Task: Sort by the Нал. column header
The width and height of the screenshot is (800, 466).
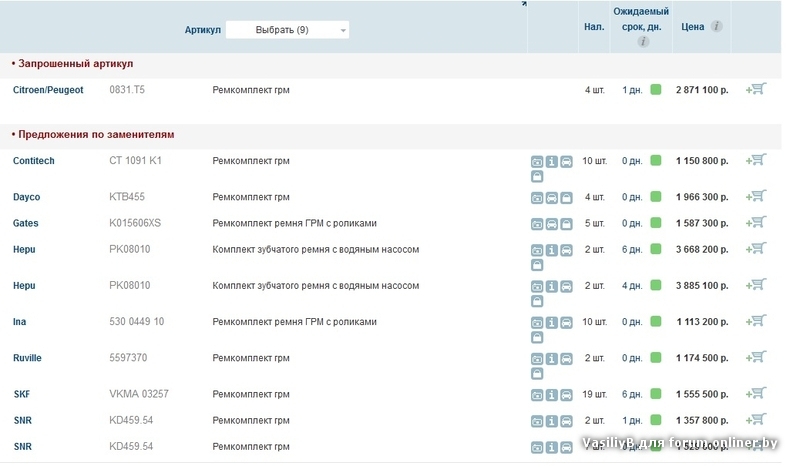Action: [593, 27]
